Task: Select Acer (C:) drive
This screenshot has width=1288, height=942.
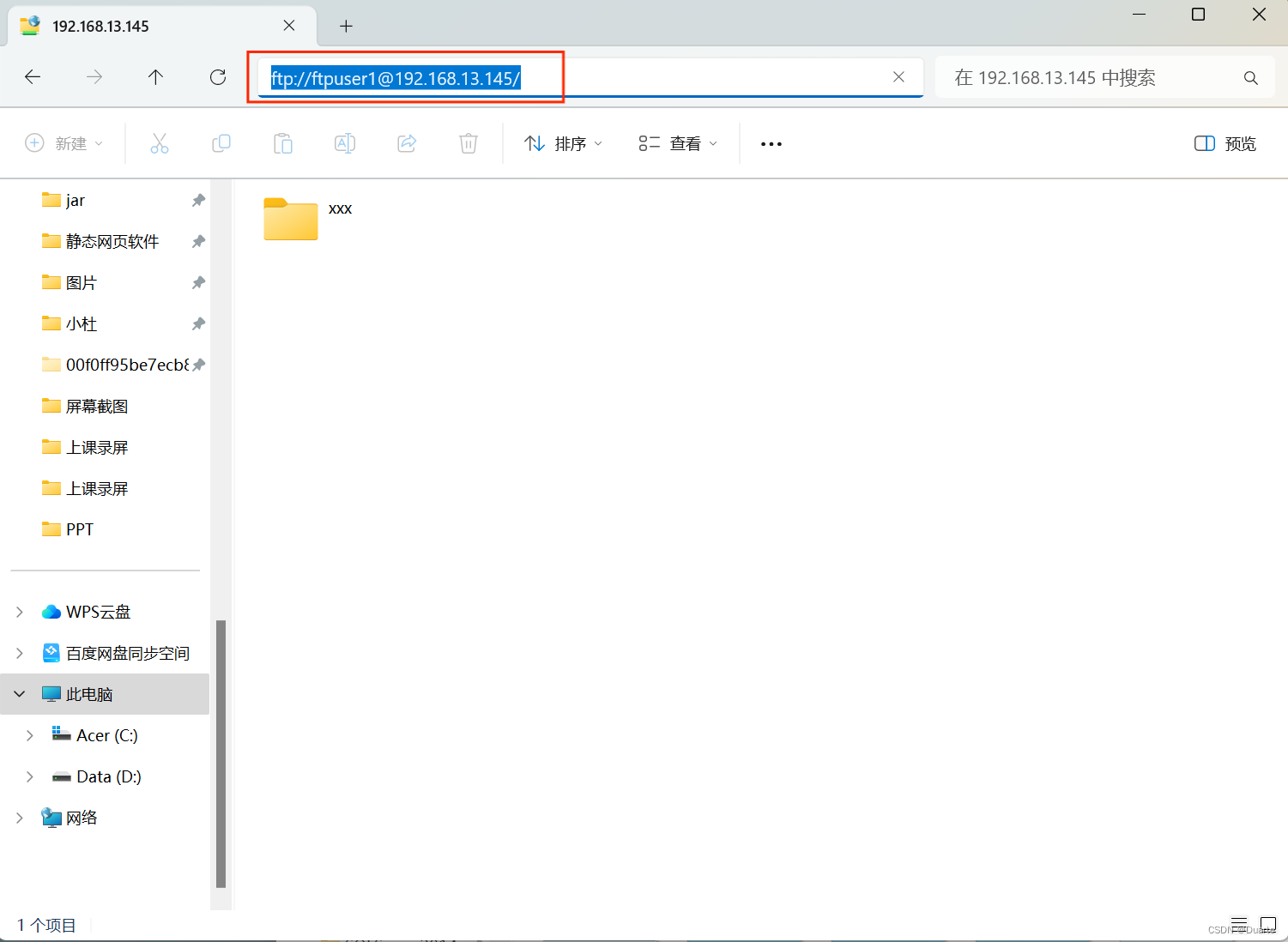Action: pyautogui.click(x=94, y=735)
